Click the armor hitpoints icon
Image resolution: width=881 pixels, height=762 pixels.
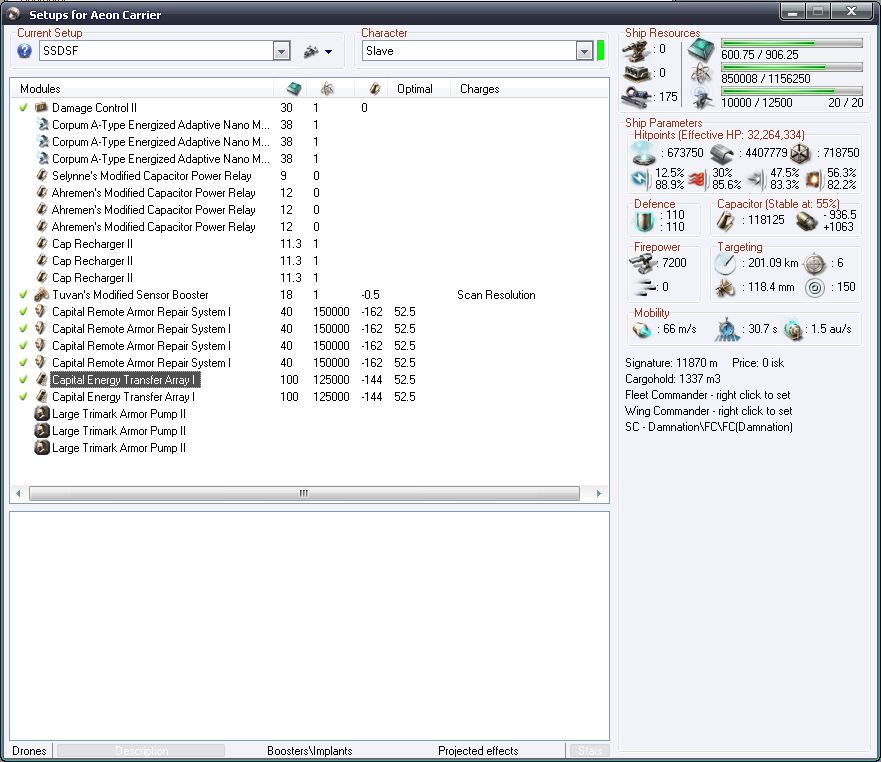(x=721, y=153)
